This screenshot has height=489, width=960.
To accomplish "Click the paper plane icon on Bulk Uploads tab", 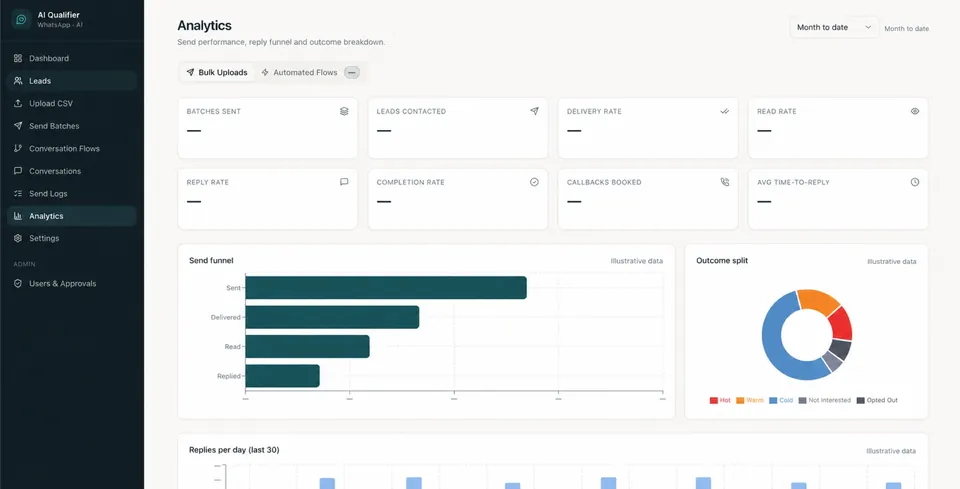I will [190, 72].
